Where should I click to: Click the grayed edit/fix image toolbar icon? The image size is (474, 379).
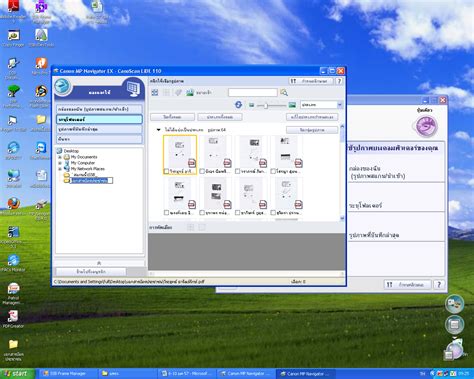178,93
